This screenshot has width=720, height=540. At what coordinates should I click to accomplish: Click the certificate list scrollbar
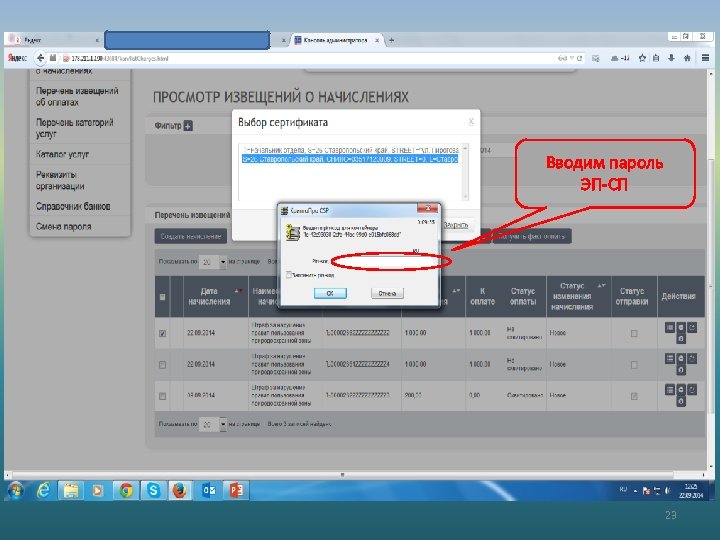point(465,172)
